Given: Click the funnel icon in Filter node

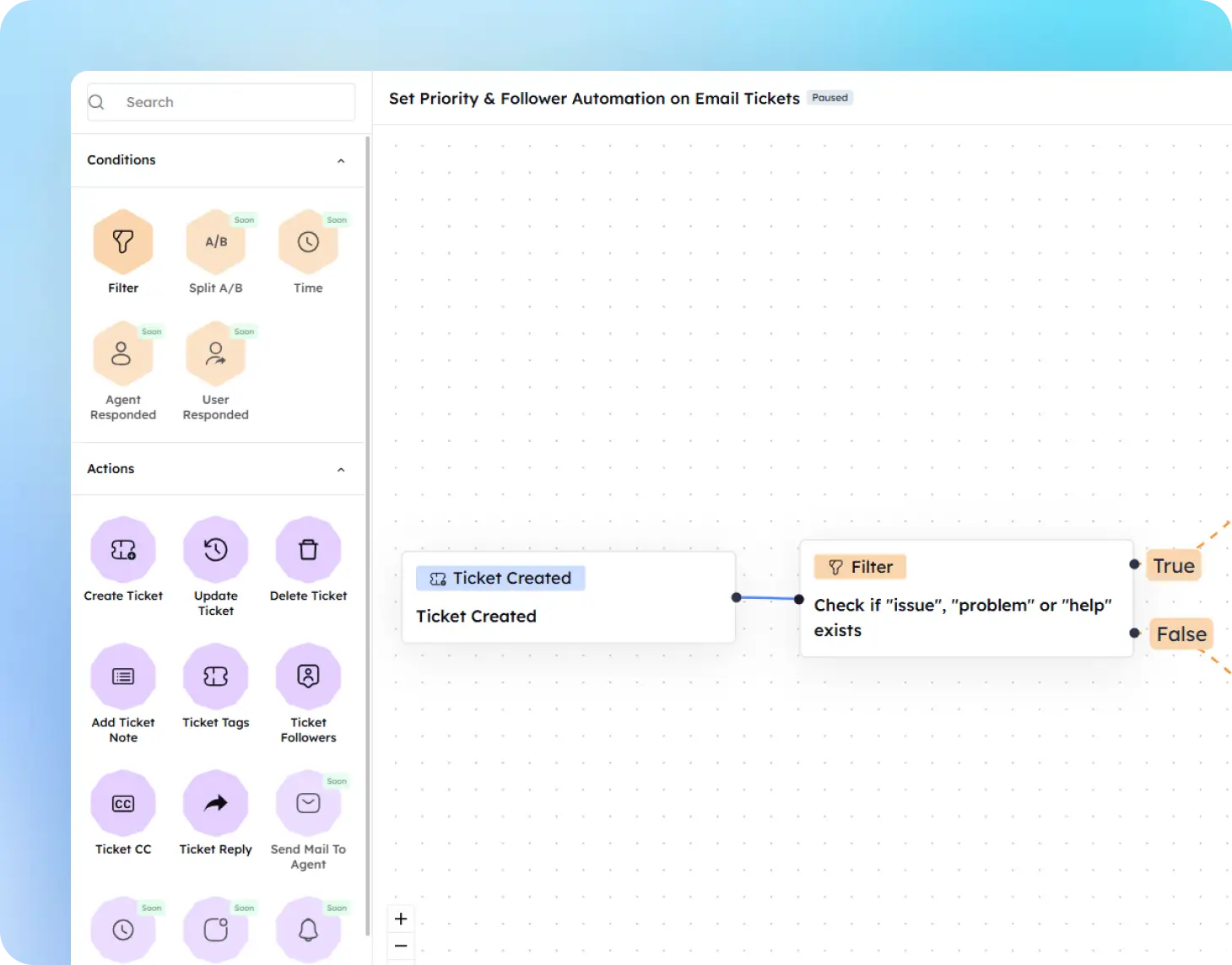Looking at the screenshot, I should [x=835, y=567].
